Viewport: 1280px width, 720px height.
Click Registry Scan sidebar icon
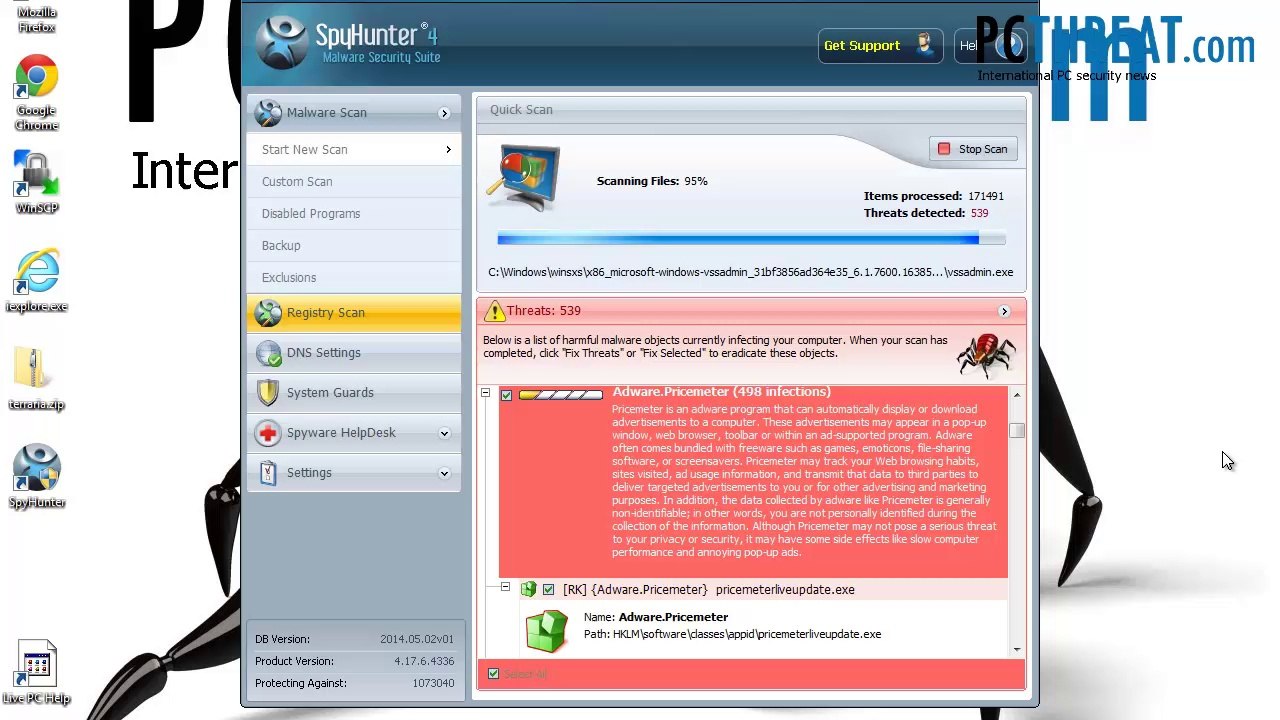point(268,313)
